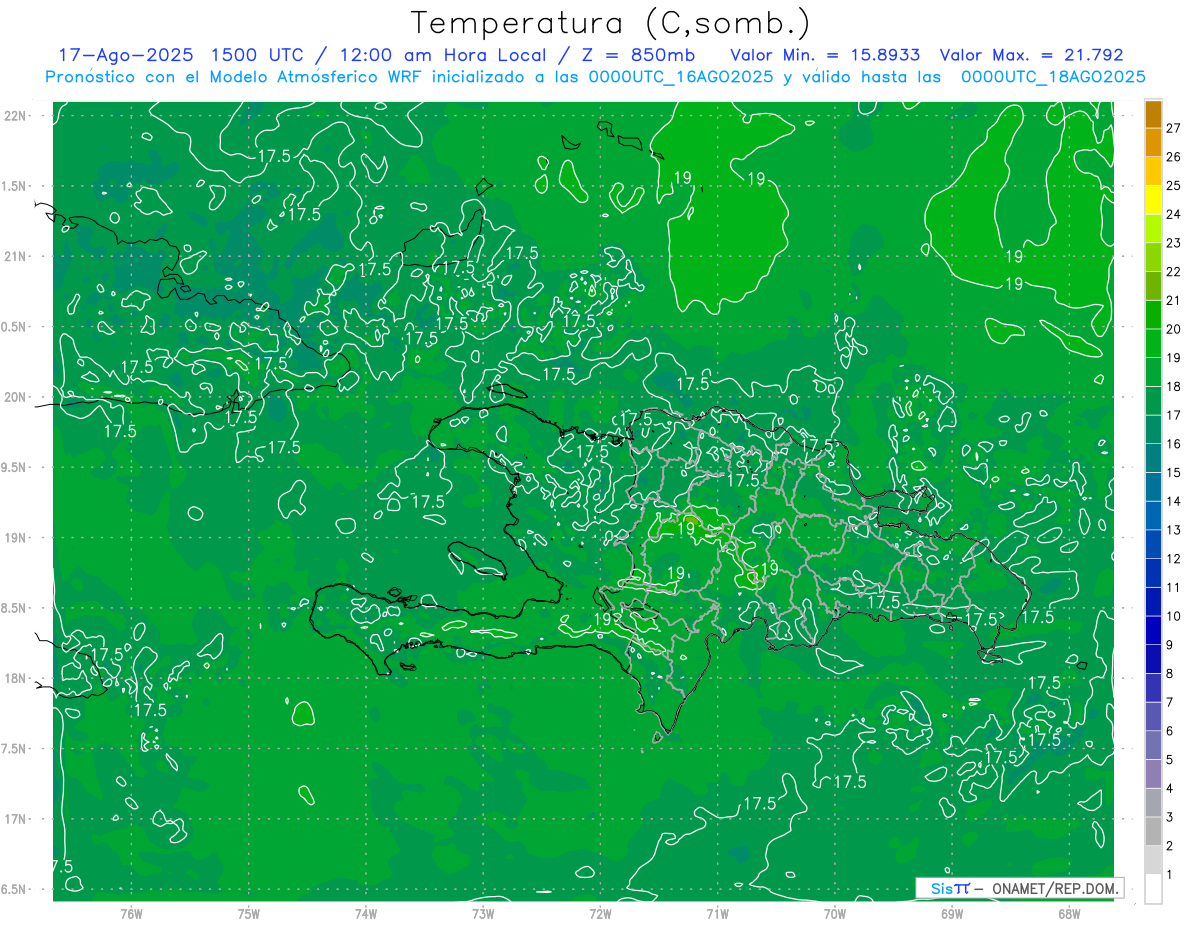Click the "22N" latitude axis label
This screenshot has width=1200, height=927.
[x=15, y=115]
